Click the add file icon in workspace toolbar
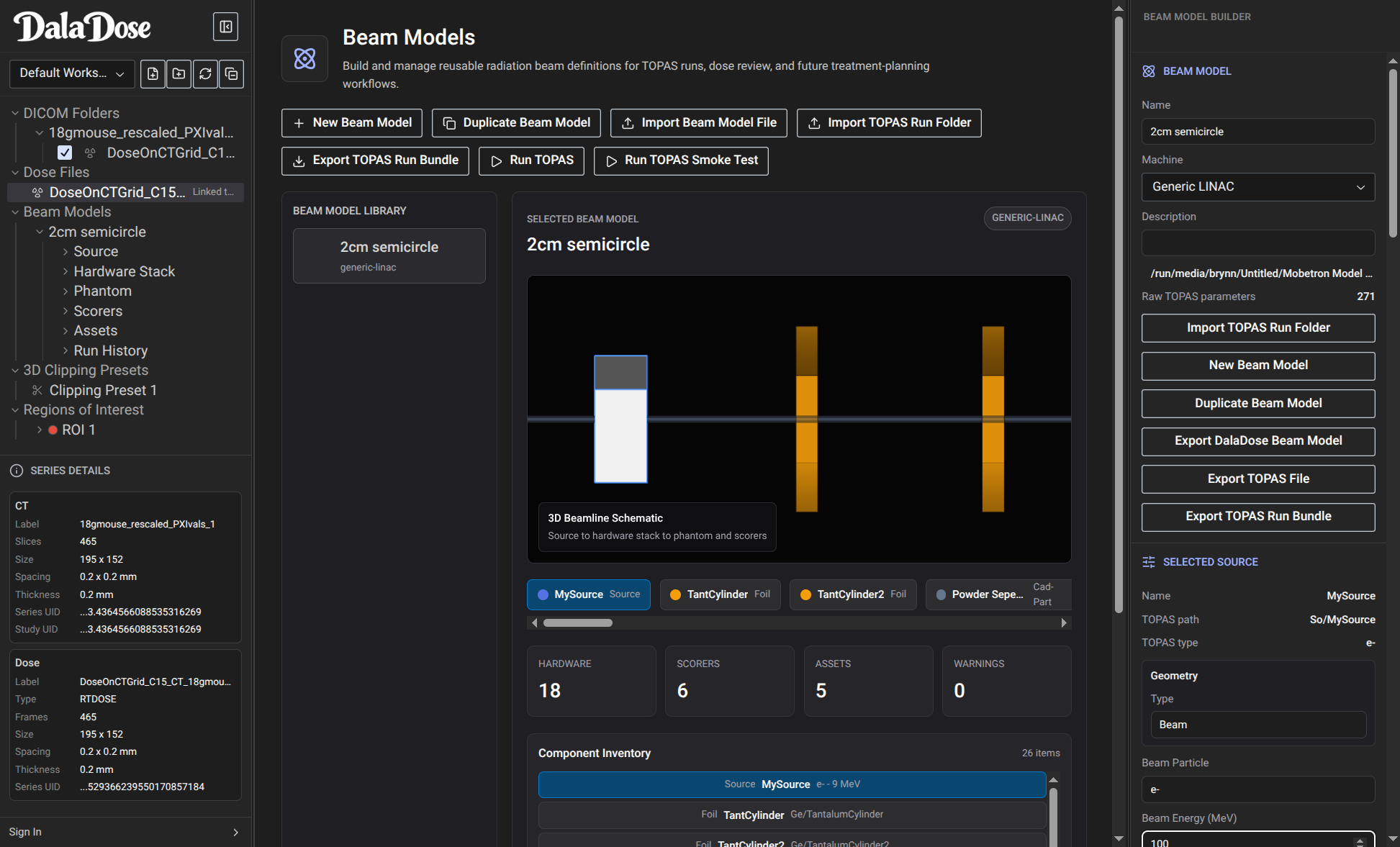 coord(153,73)
